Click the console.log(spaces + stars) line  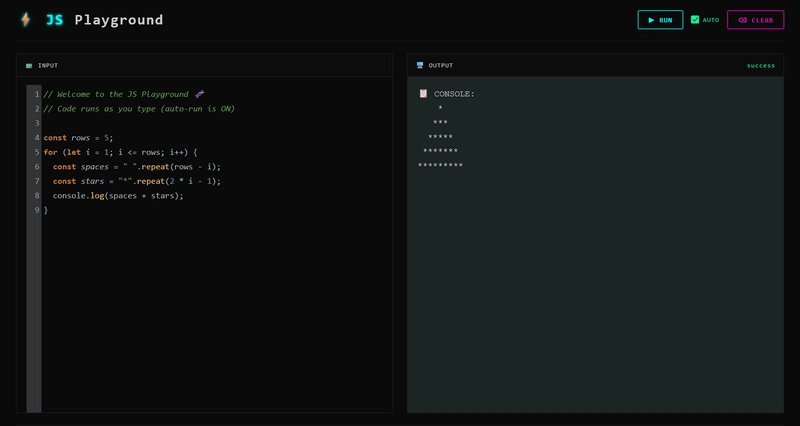[118, 195]
